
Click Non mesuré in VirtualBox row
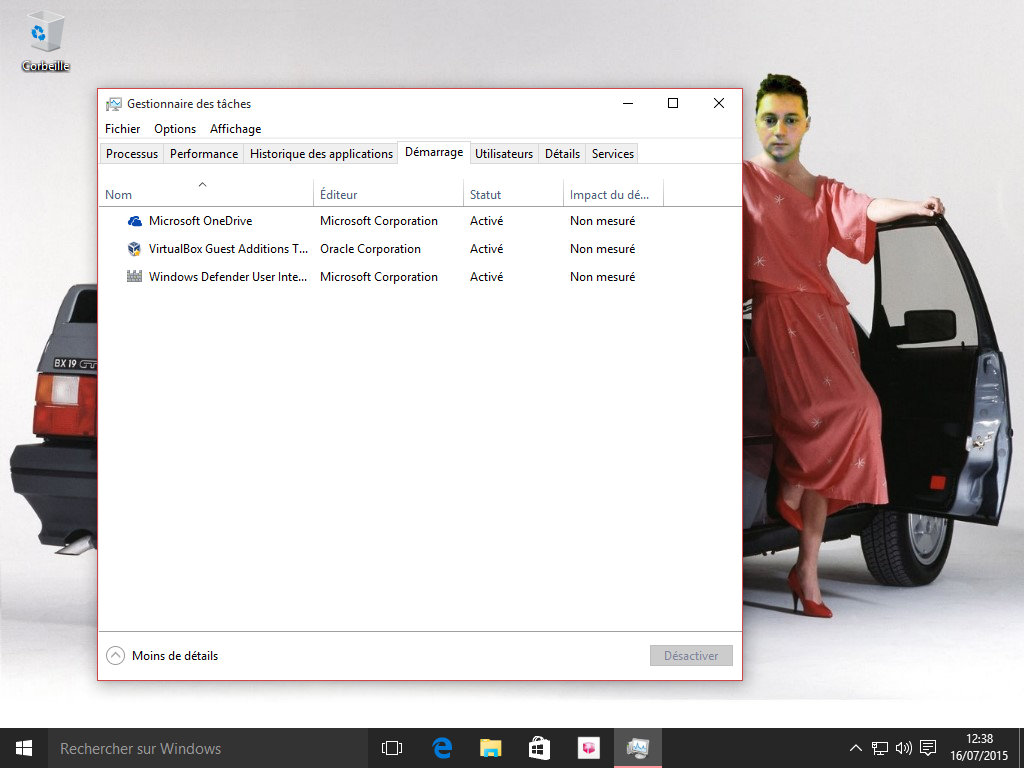(x=602, y=249)
